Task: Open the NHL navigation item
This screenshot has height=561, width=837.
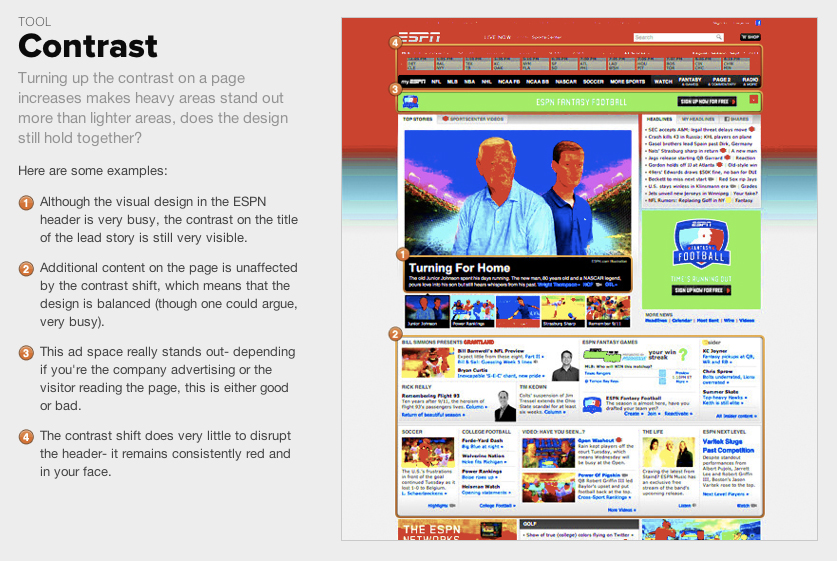Action: 487,82
